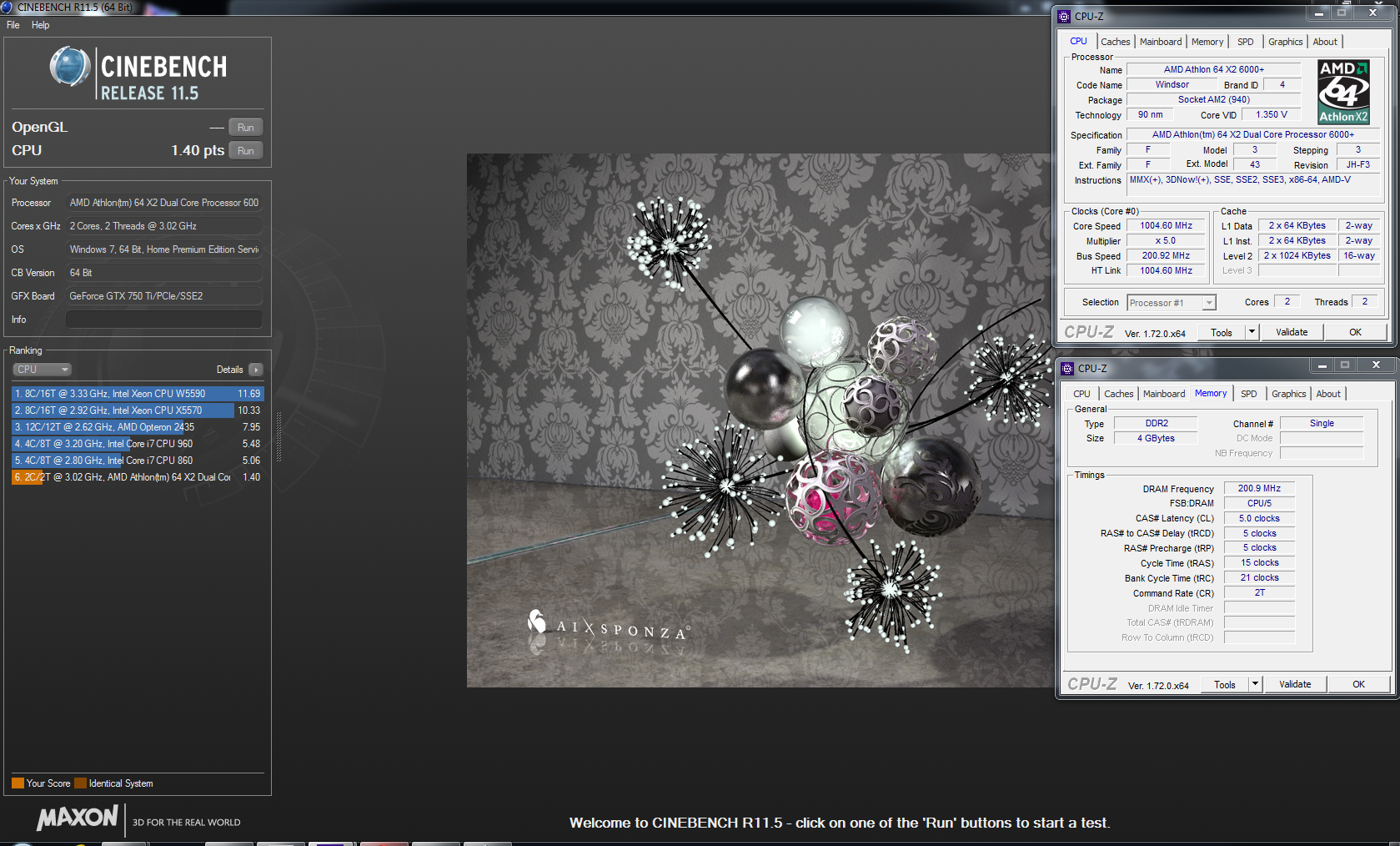Click the CPU score 1.40 pts

pyautogui.click(x=198, y=151)
